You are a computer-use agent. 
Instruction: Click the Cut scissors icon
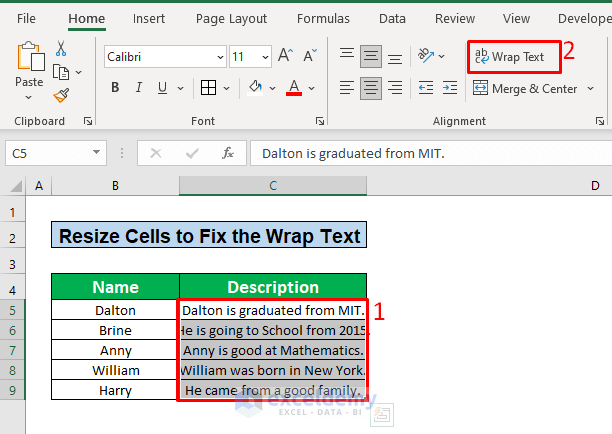point(61,48)
